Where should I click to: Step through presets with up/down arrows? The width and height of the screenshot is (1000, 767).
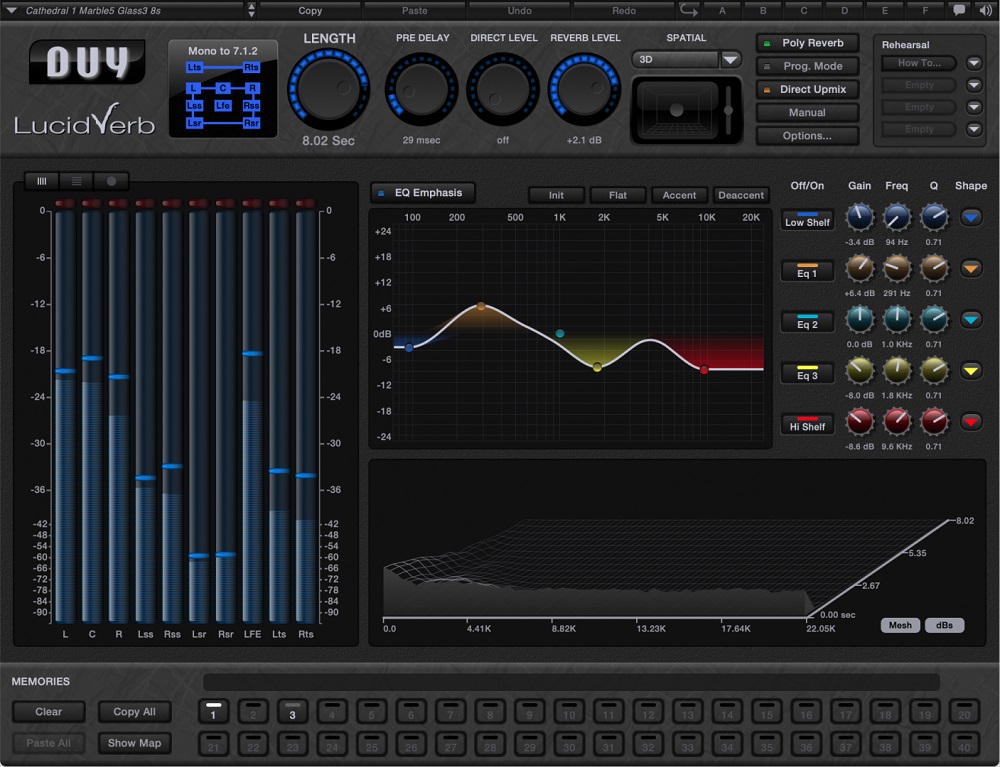251,10
